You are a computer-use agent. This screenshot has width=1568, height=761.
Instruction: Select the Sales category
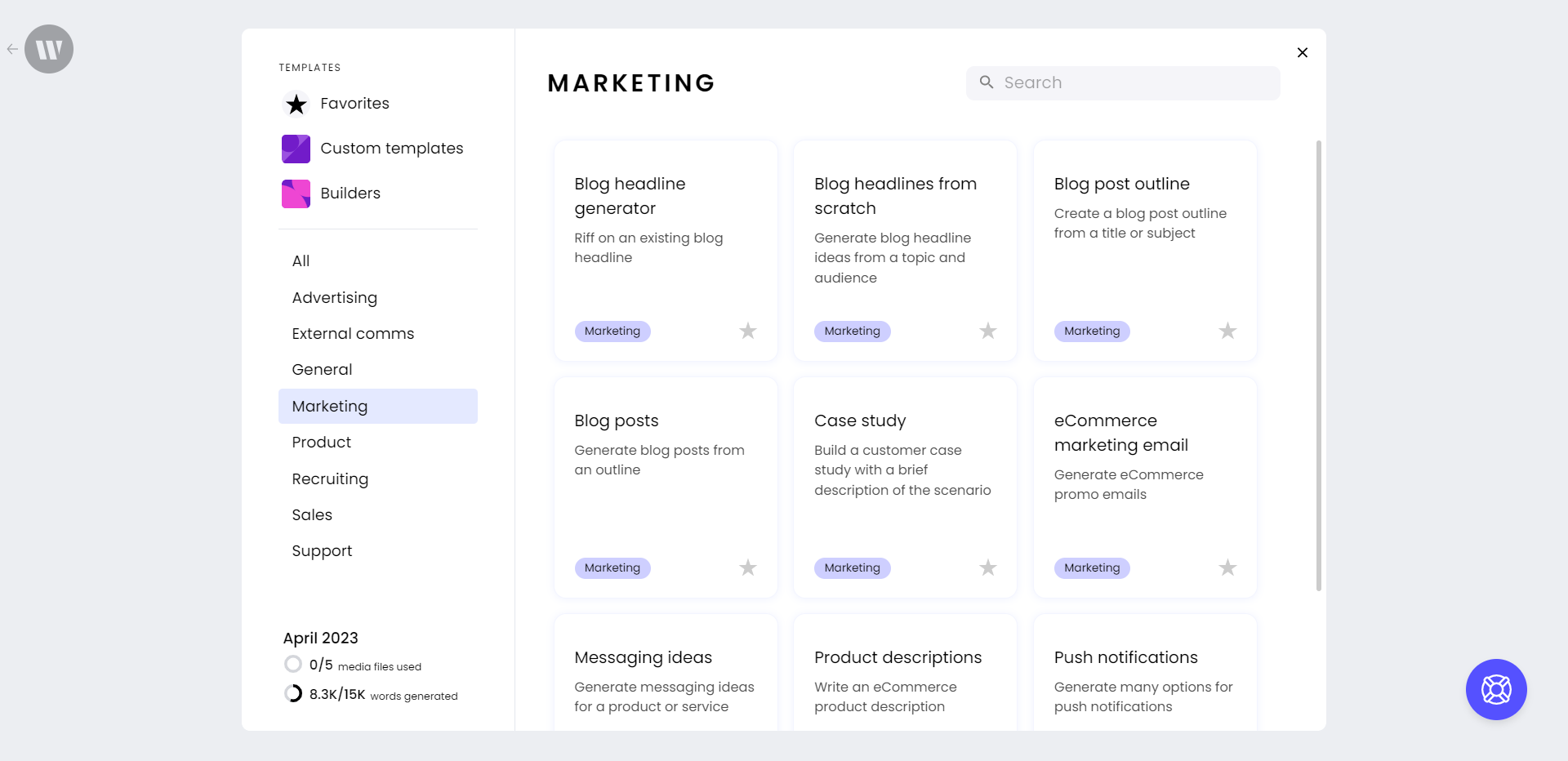click(378, 514)
